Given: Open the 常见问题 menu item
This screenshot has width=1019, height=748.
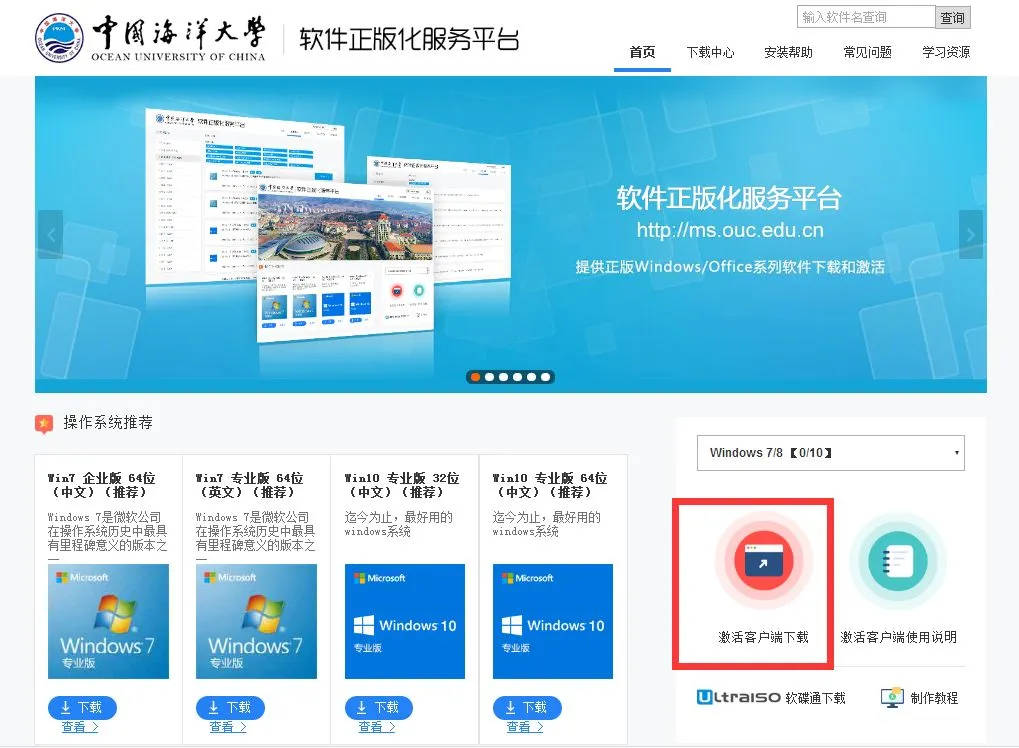Looking at the screenshot, I should tap(868, 53).
